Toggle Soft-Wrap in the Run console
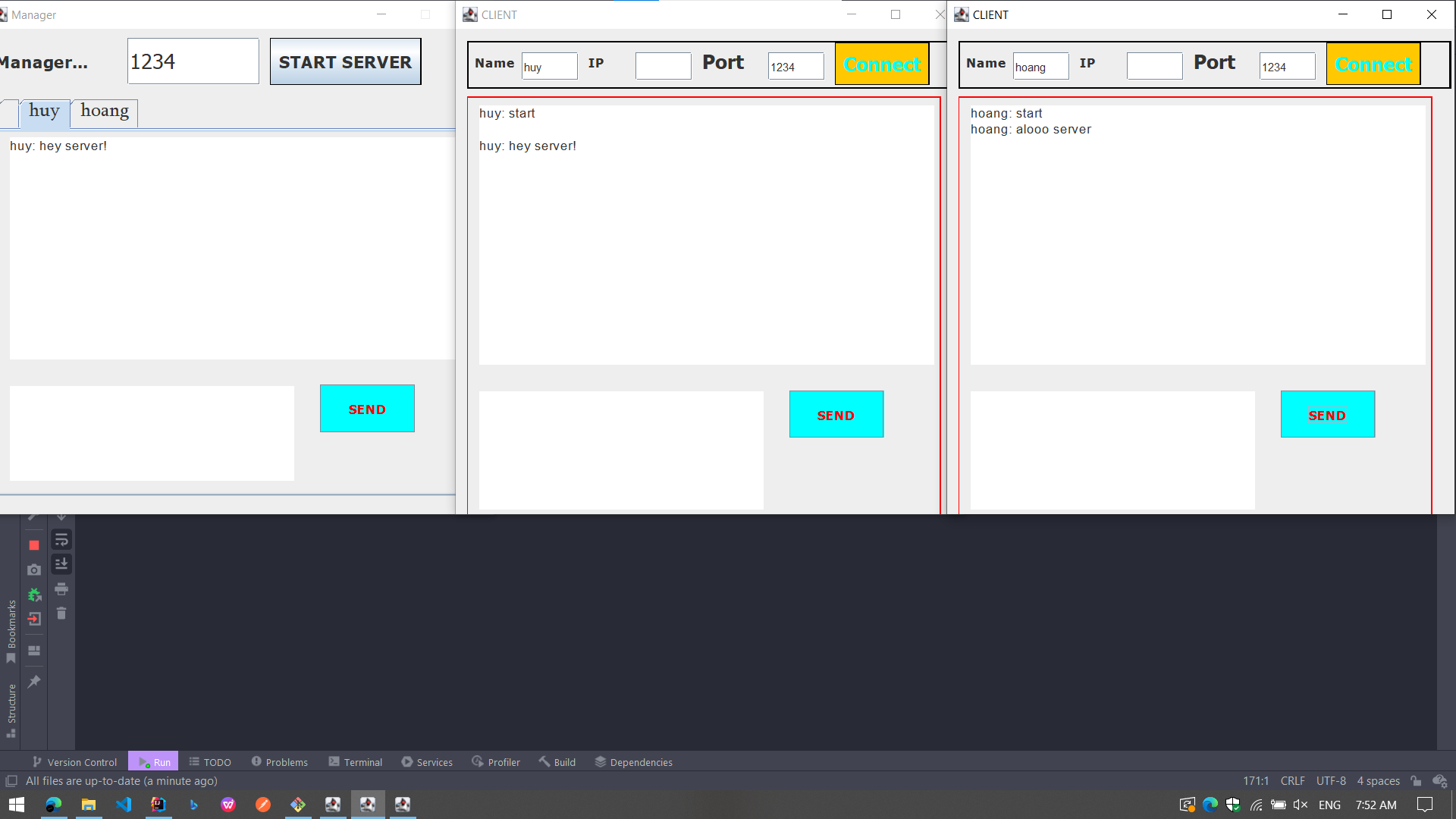The image size is (1456, 819). pos(61,540)
